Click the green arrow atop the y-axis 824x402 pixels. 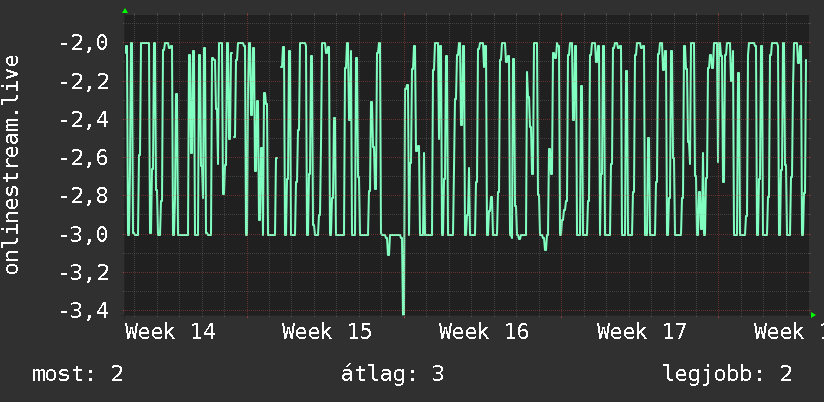125,11
